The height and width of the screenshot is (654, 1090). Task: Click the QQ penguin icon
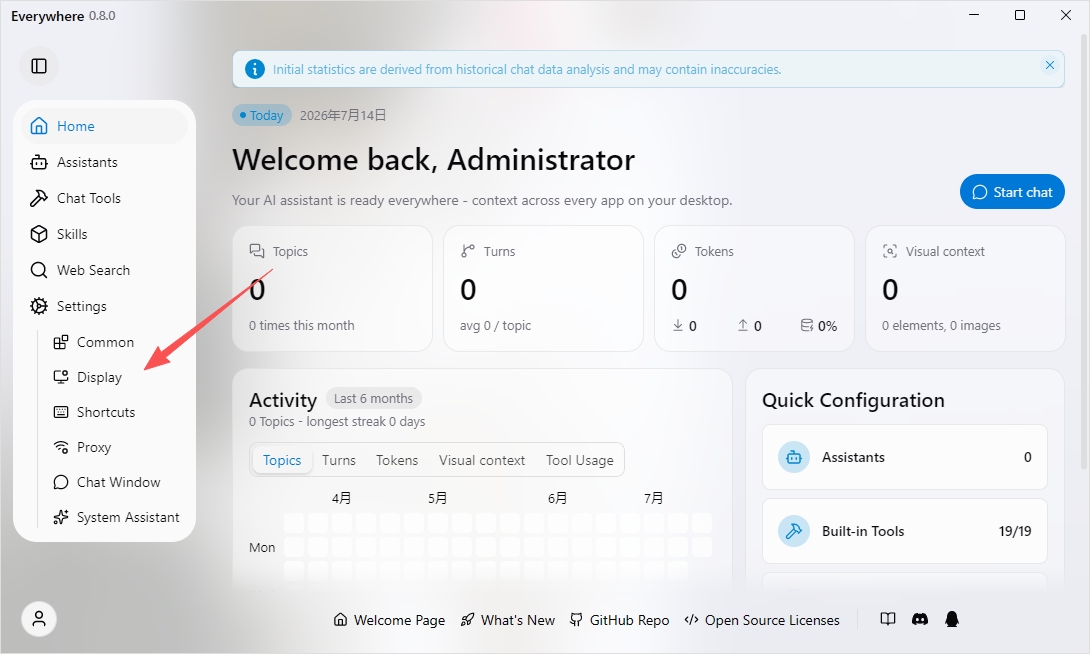(952, 619)
